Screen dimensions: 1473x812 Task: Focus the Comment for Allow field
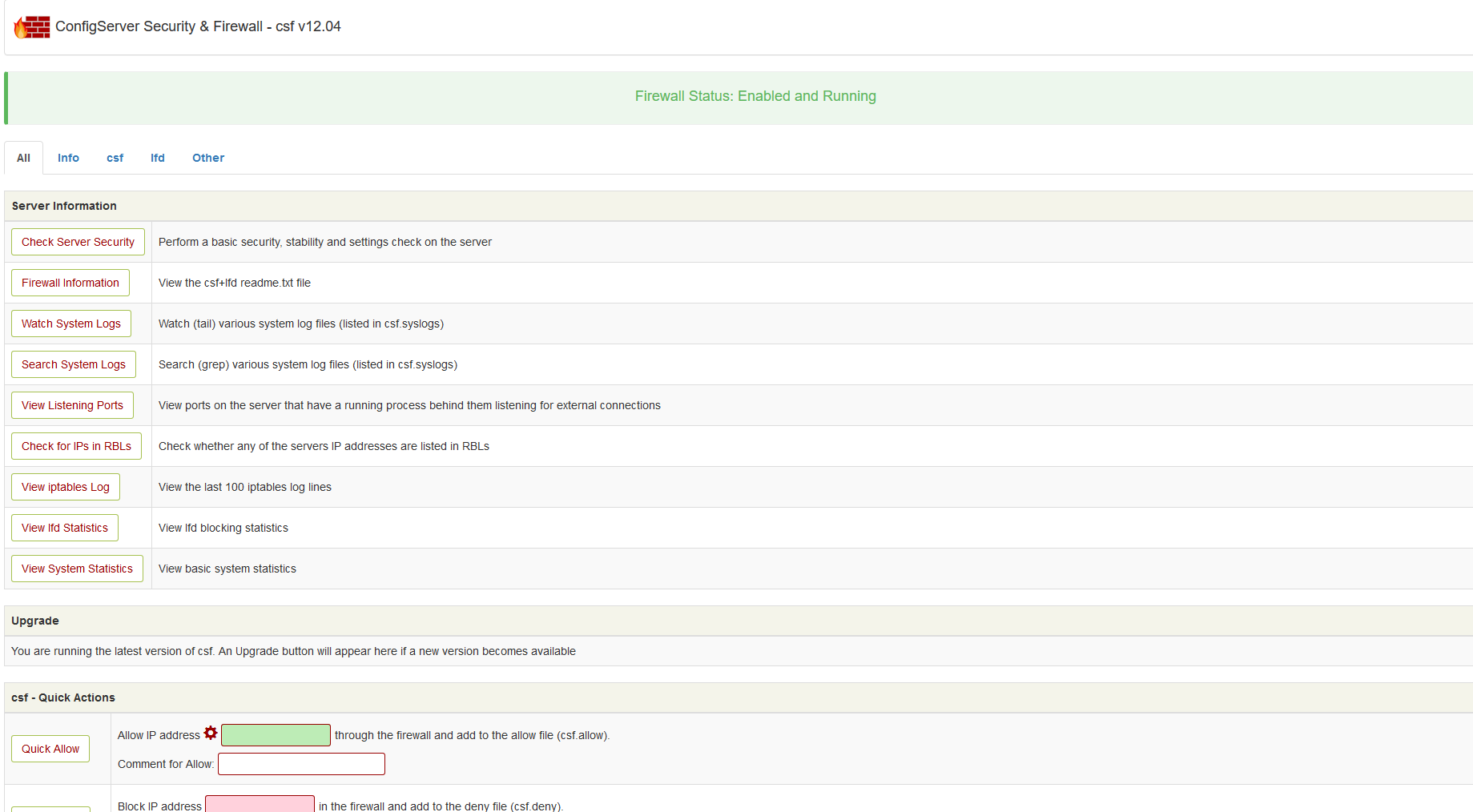[301, 764]
